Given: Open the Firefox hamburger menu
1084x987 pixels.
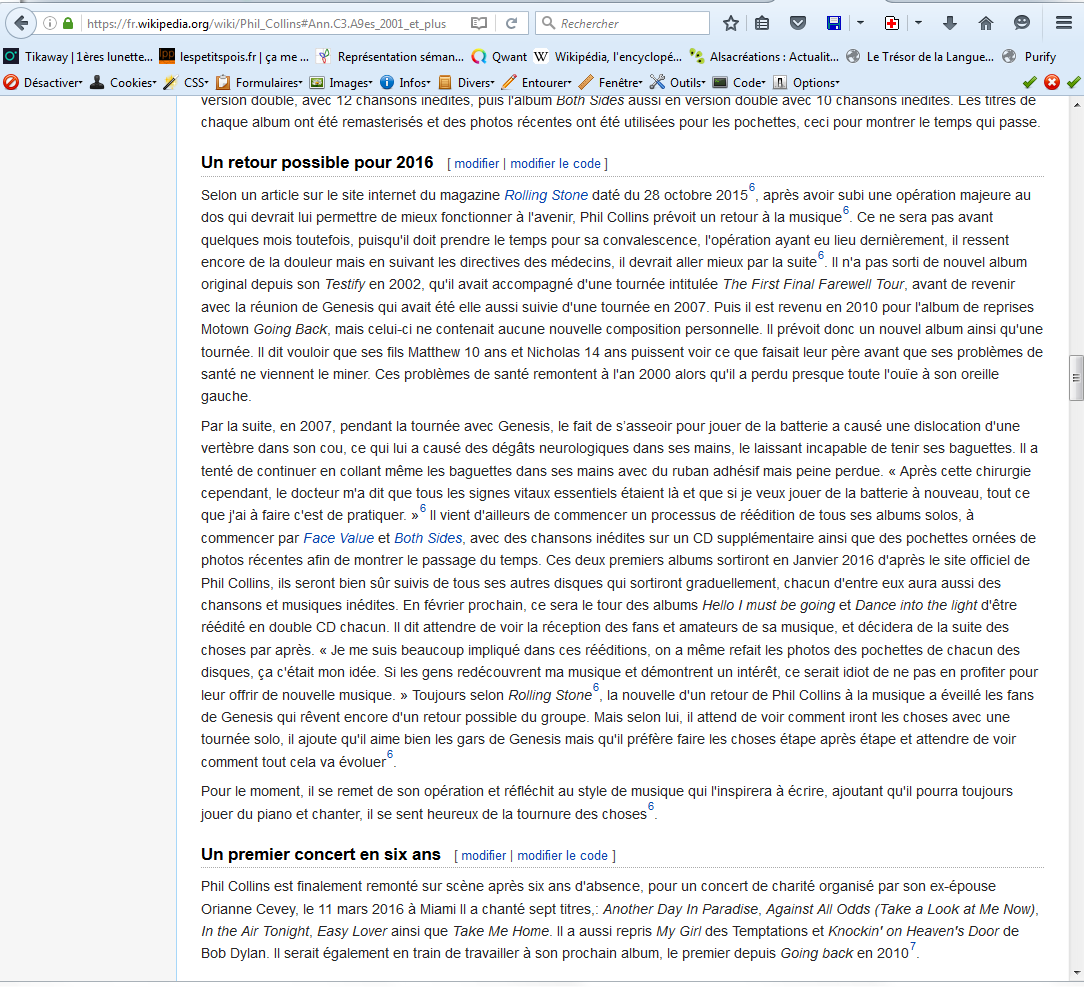Looking at the screenshot, I should tap(1063, 23).
